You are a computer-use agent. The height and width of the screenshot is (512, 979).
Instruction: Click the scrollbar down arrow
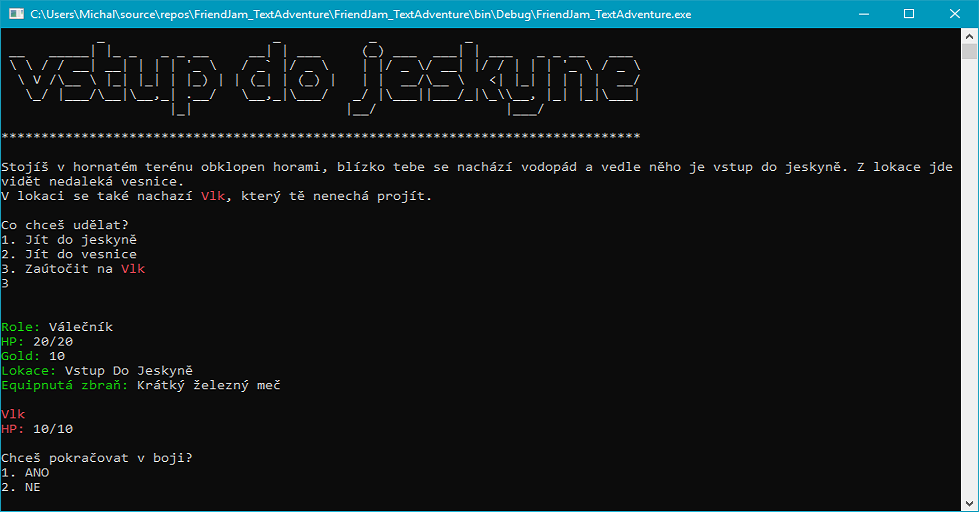click(x=969, y=503)
